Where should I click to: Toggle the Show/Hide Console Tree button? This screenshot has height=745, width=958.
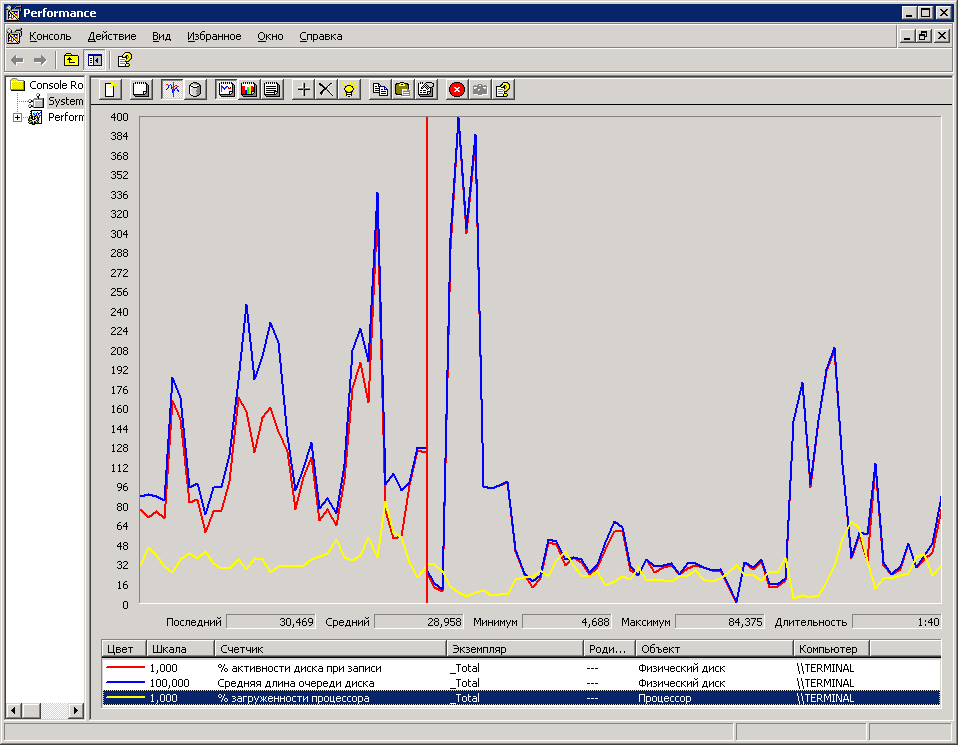[95, 60]
